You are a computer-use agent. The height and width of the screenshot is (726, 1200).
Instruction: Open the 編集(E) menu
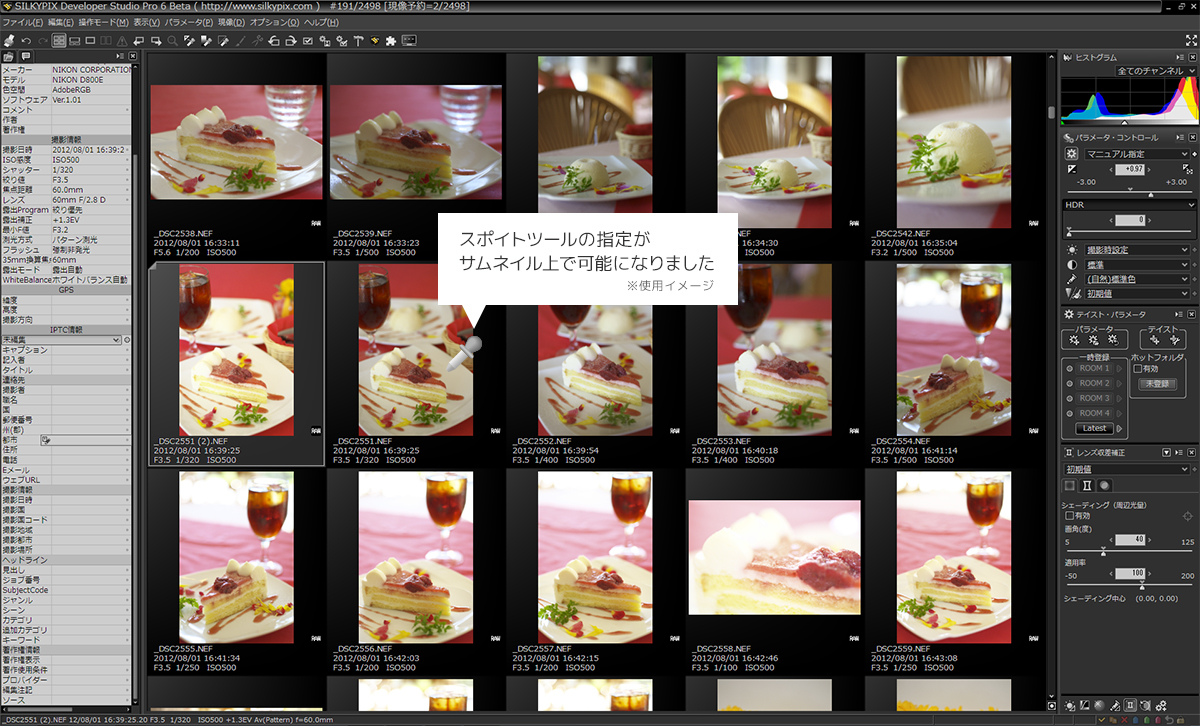coord(60,22)
